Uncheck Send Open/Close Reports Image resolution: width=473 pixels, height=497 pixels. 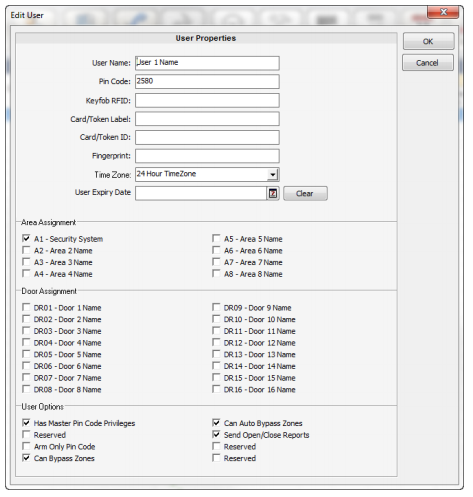216,434
